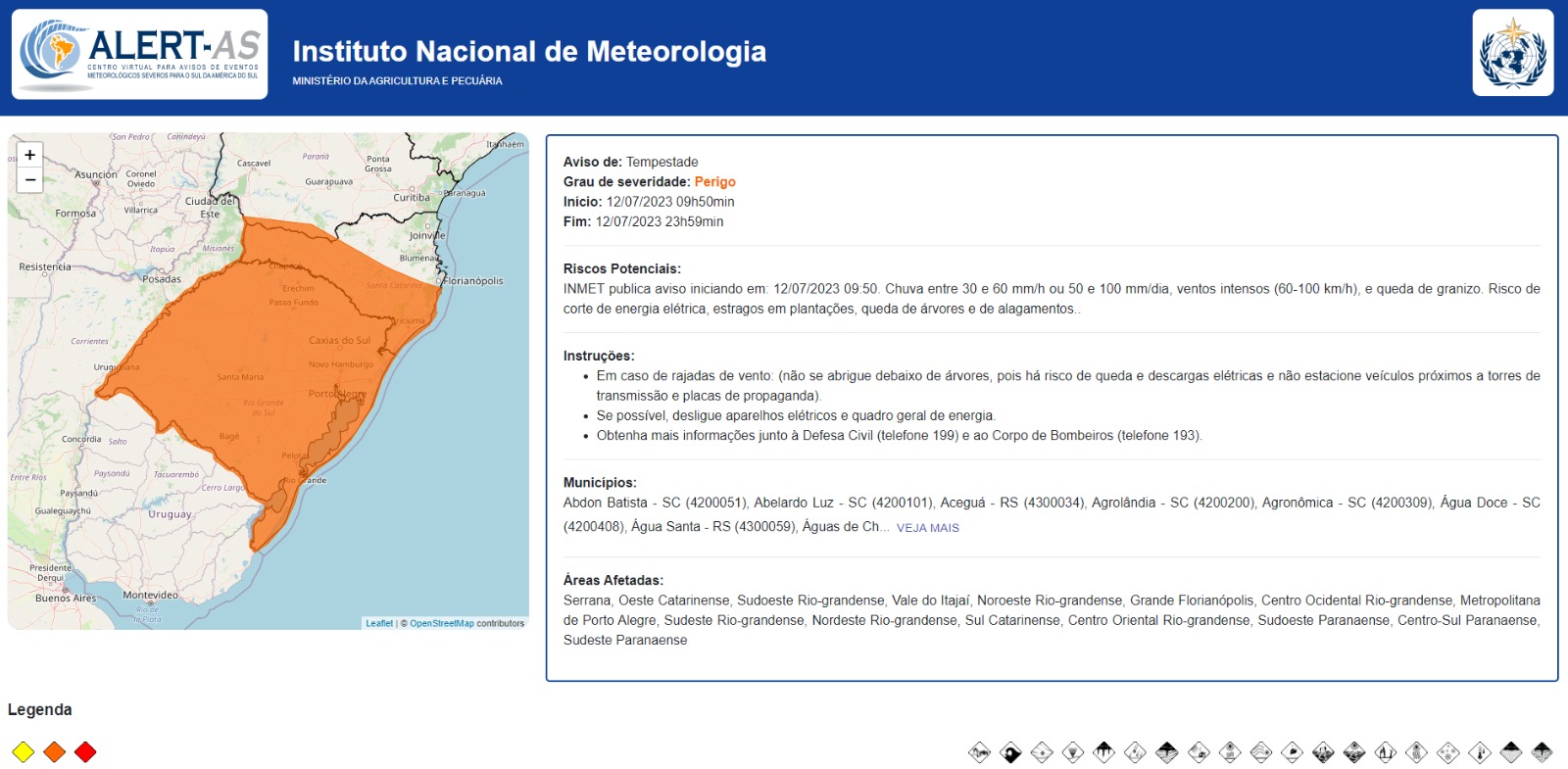Viewport: 1568px width, 769px height.
Task: Select the yellow severity legend diamond
Action: [24, 751]
